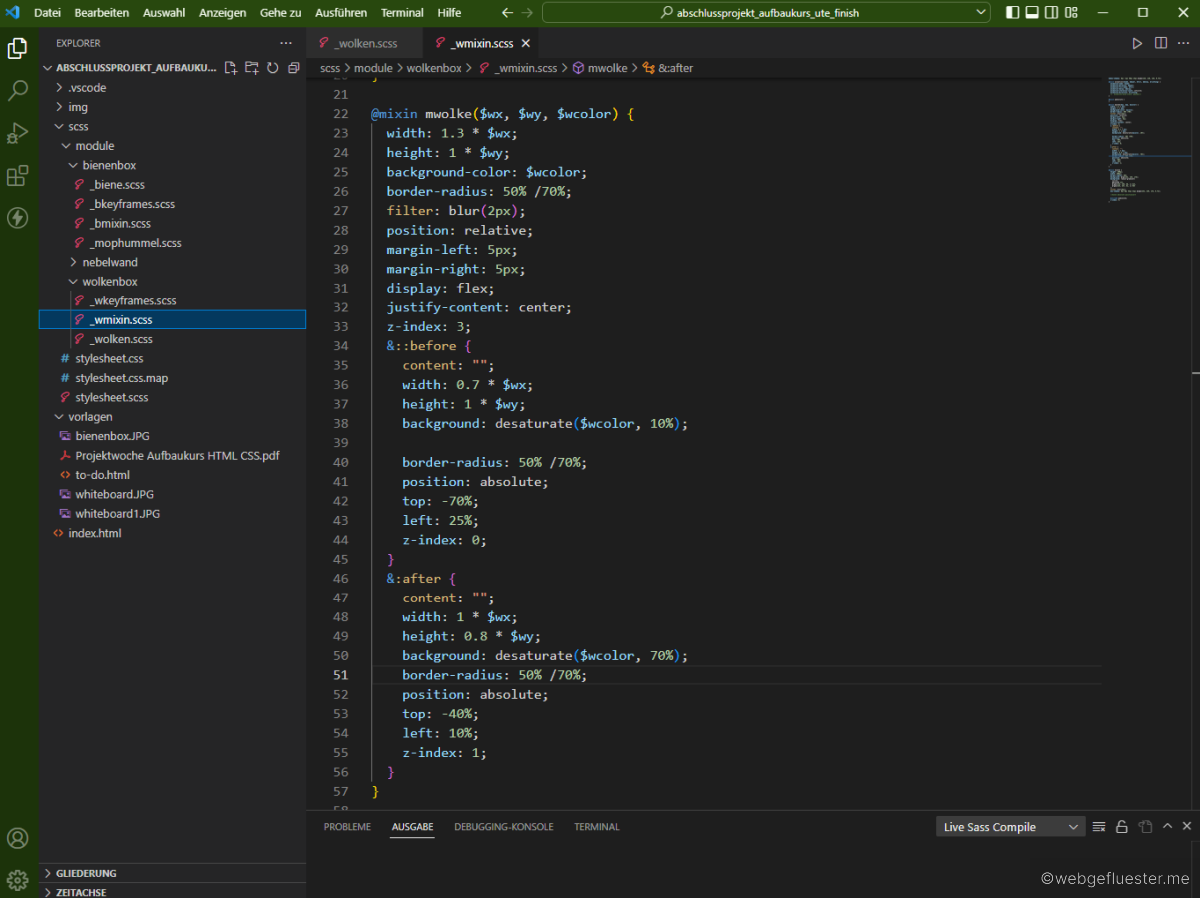Collapse the wolkenbox folder
1200x898 pixels.
pos(110,281)
